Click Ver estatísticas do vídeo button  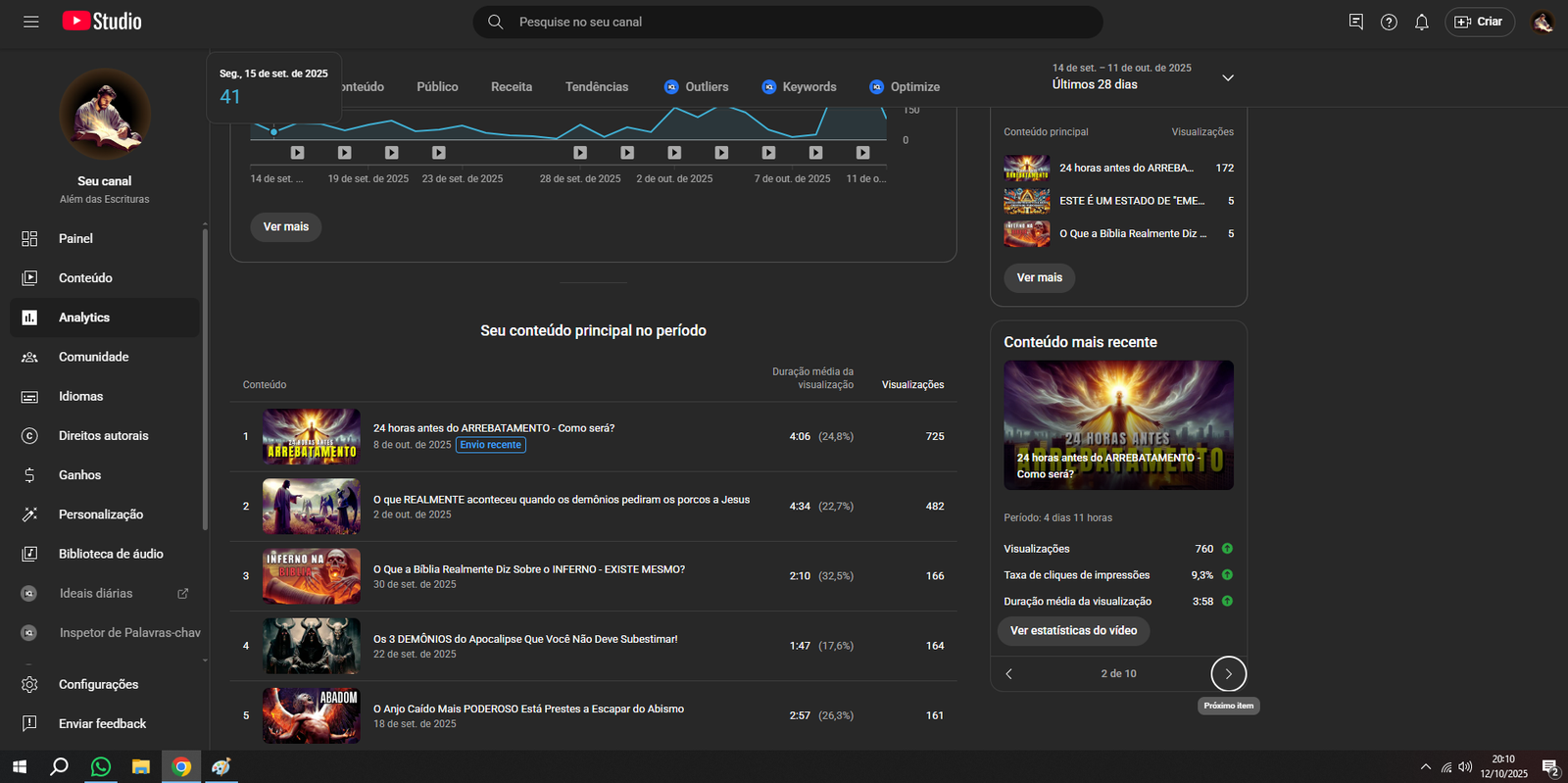tap(1073, 630)
